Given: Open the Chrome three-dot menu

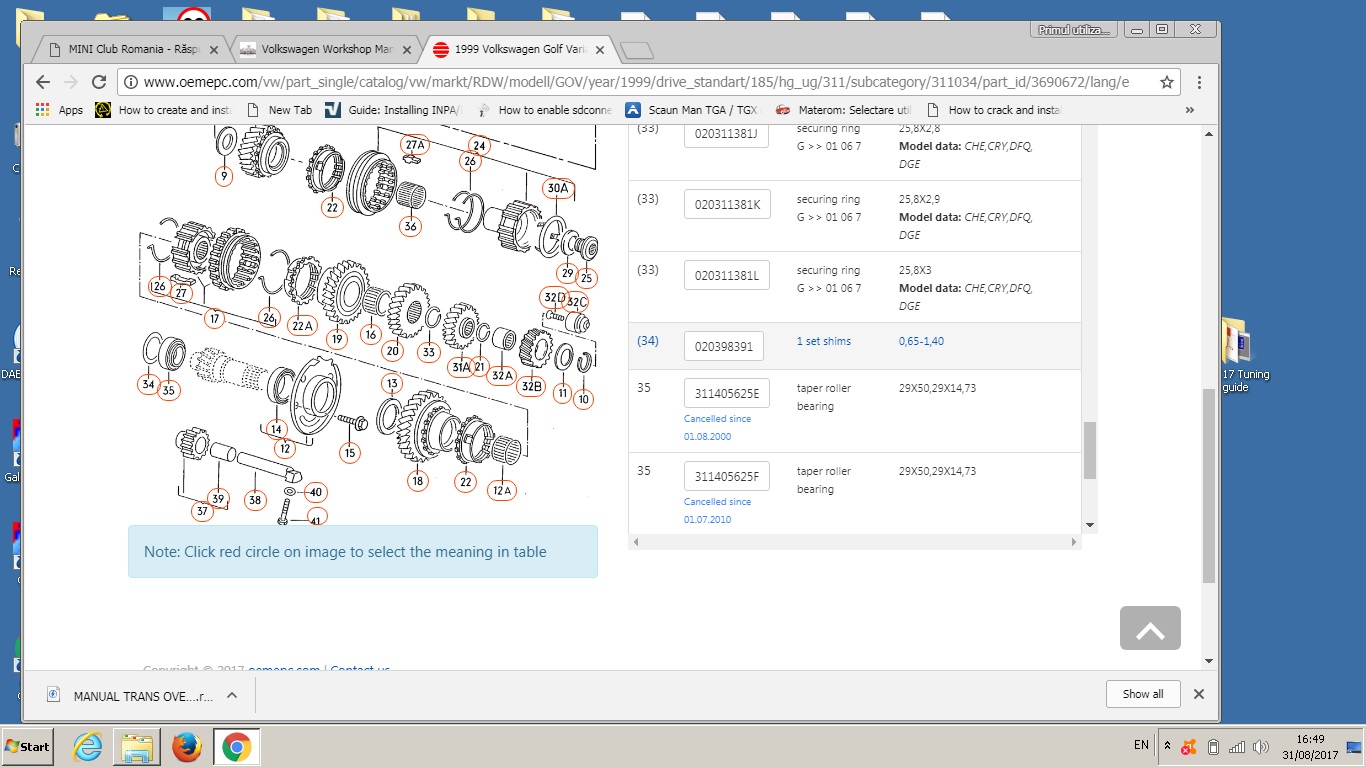Looking at the screenshot, I should (1199, 82).
